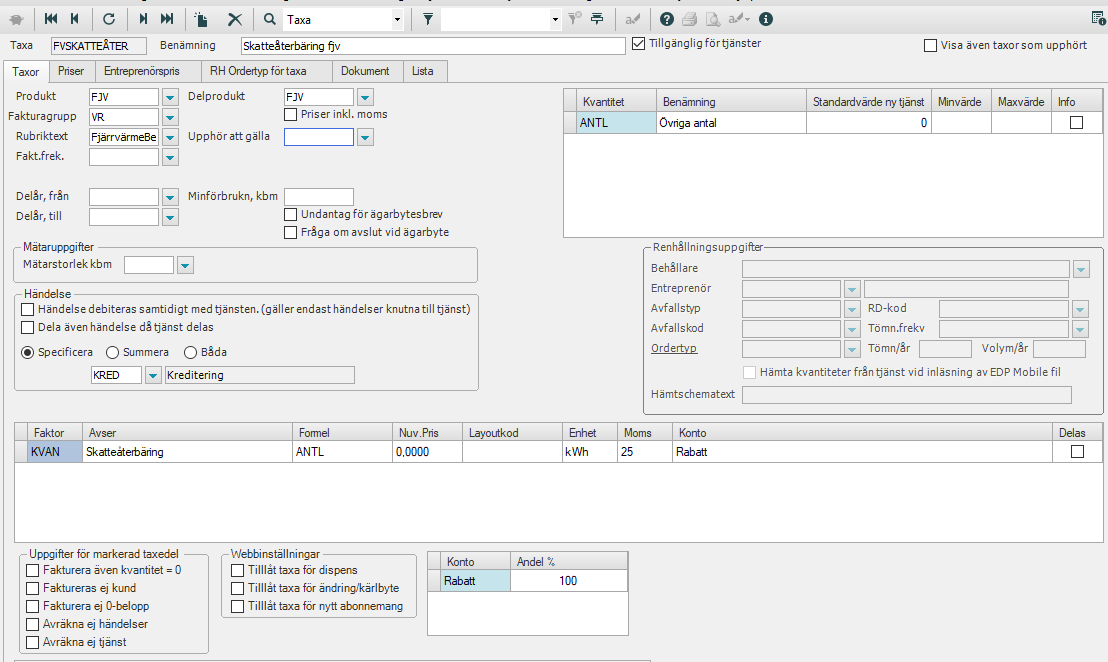Clear the filter funnel icon
This screenshot has width=1108, height=662.
pyautogui.click(x=575, y=19)
